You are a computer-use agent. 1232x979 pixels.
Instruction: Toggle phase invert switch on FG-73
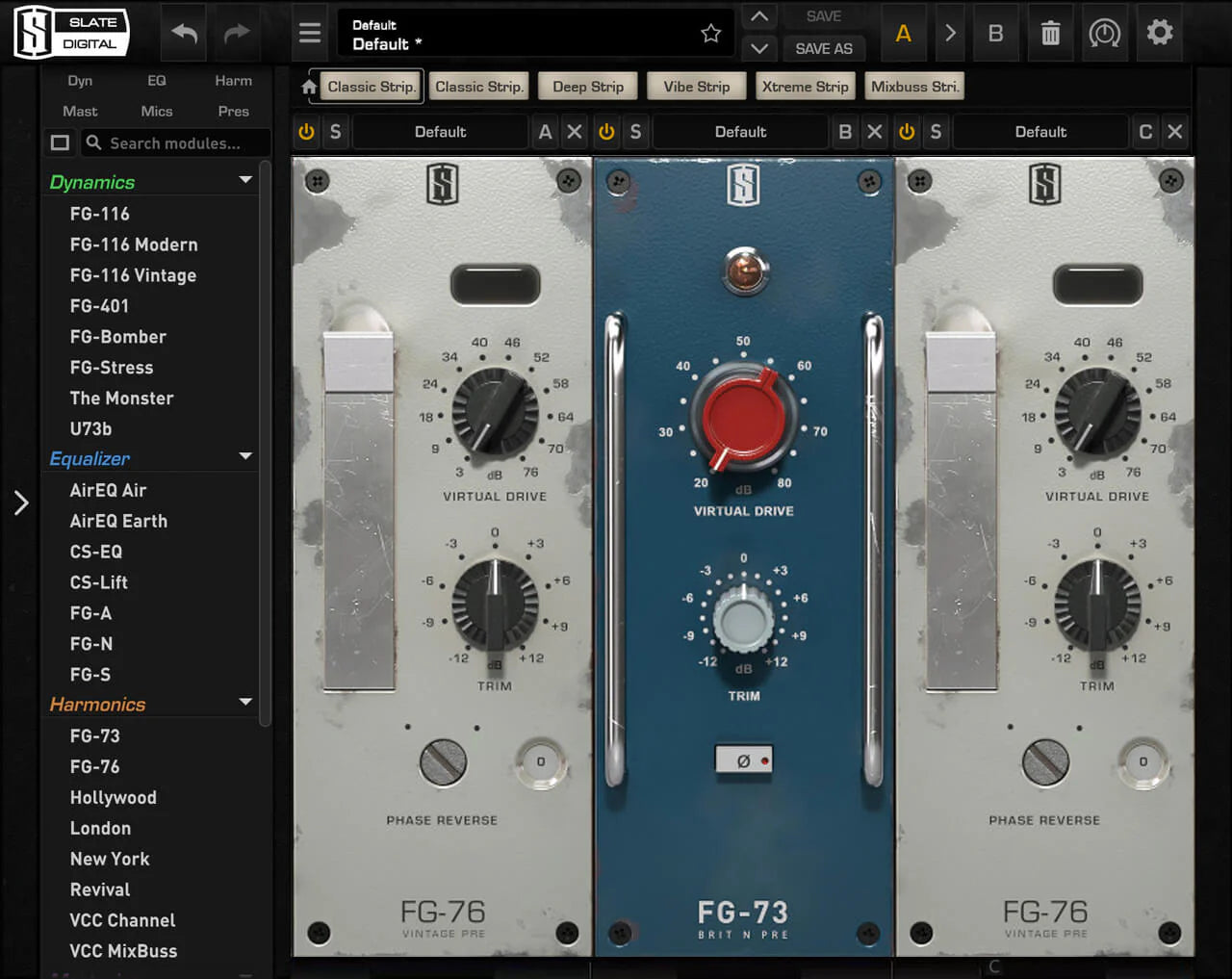743,760
